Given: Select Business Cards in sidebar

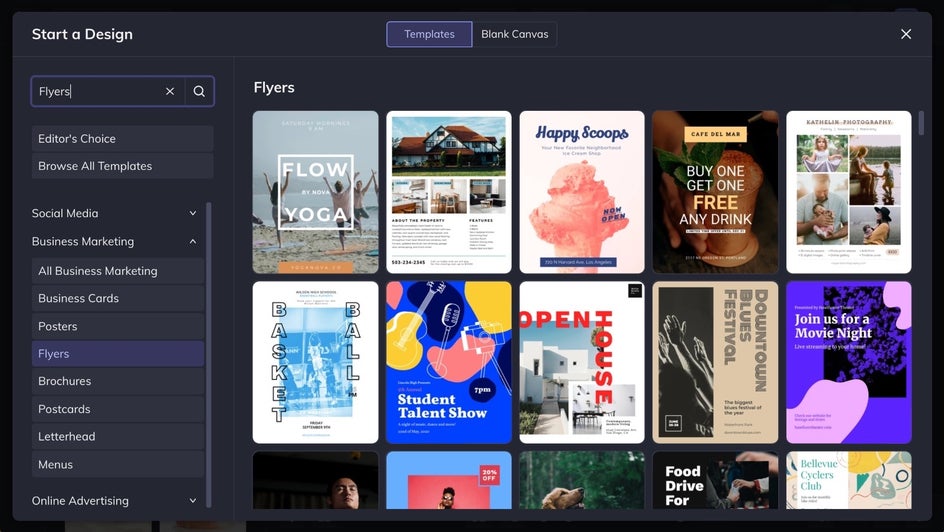Looking at the screenshot, I should tap(118, 298).
